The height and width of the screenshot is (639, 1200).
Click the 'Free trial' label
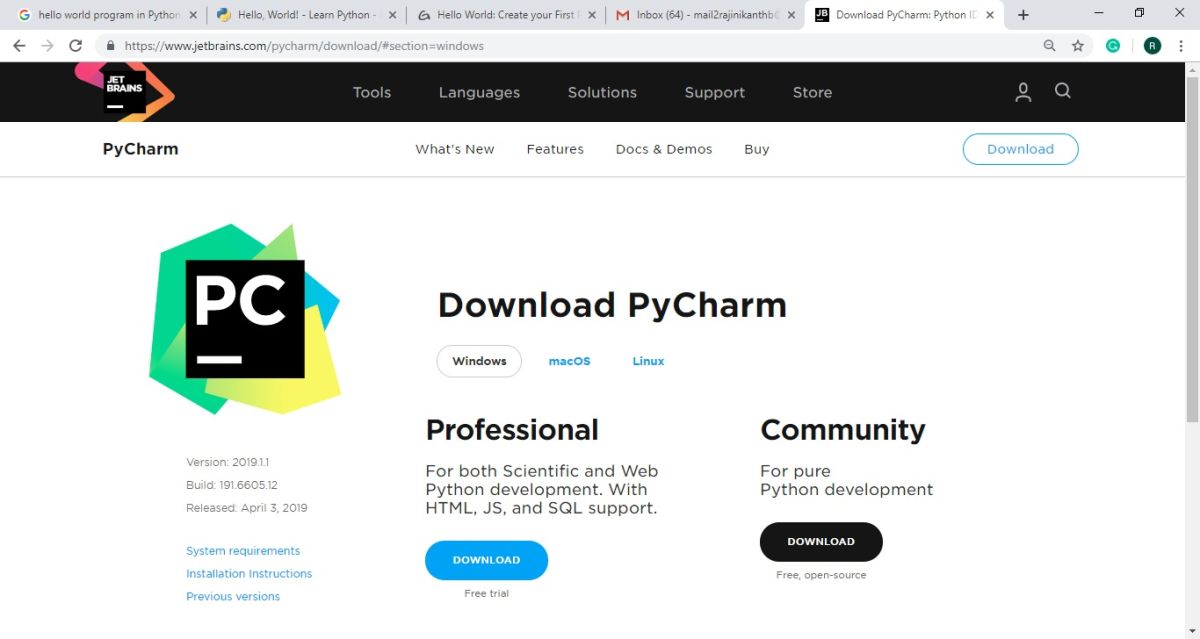[486, 594]
